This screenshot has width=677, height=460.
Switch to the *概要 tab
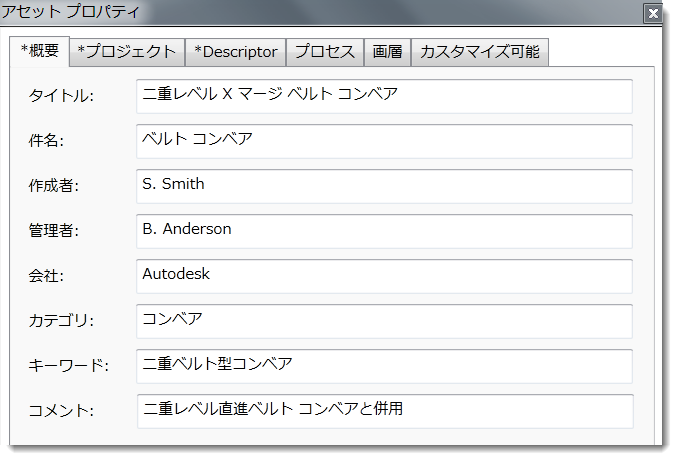pos(40,52)
